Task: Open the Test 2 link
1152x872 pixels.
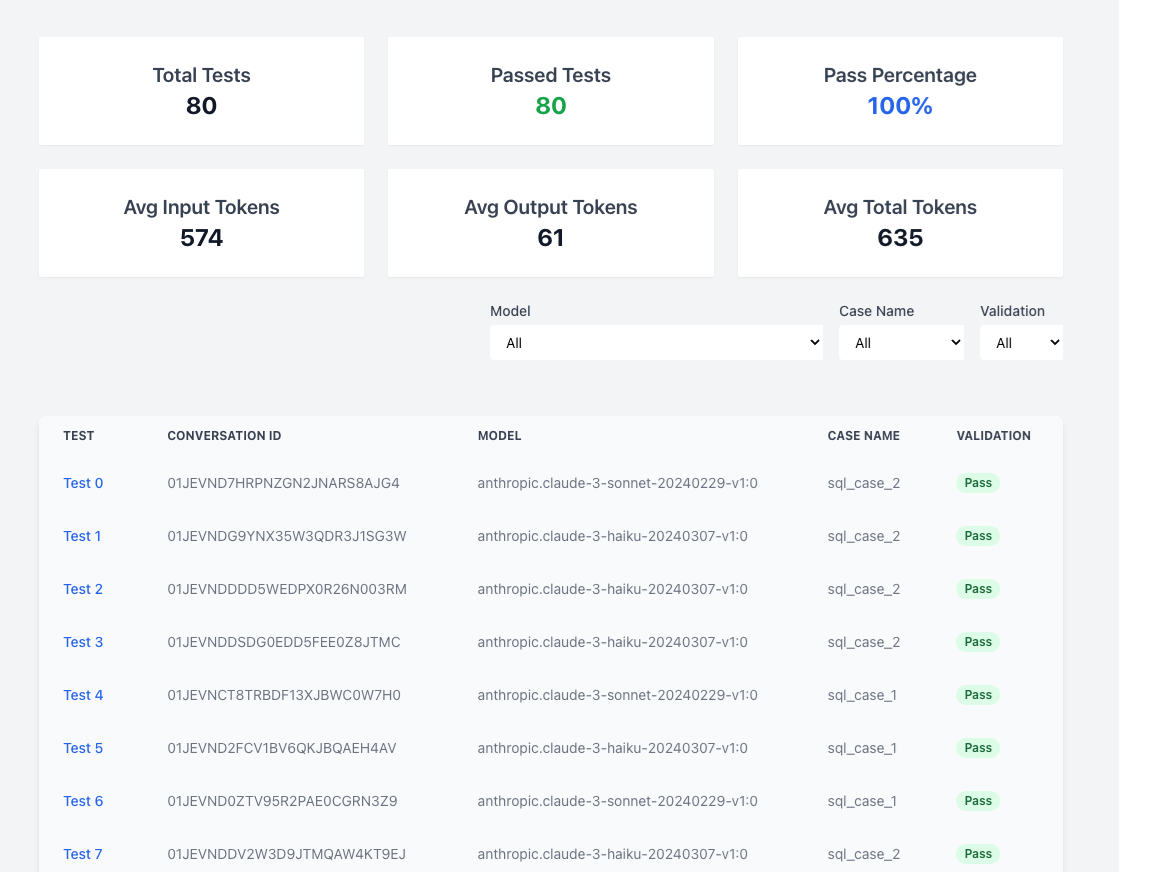Action: pyautogui.click(x=83, y=588)
